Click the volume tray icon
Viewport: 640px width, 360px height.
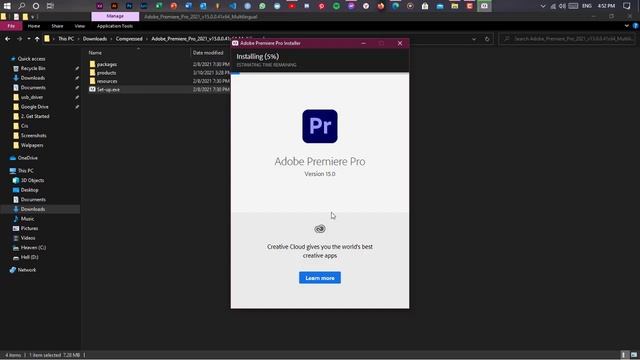click(x=562, y=6)
